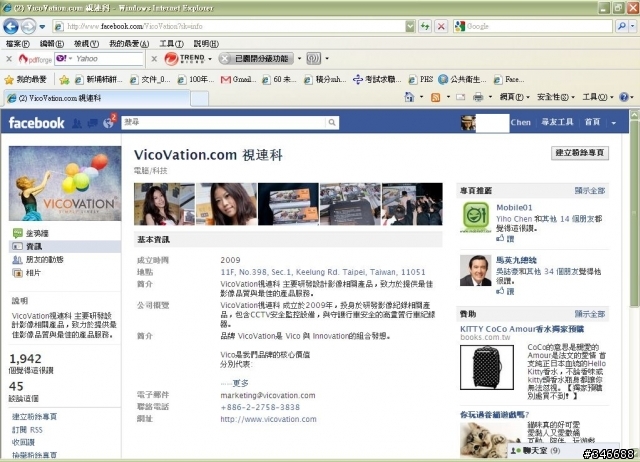This screenshot has height=462, width=640.
Task: Open the http://www.vicovation.com website link
Action: [x=268, y=419]
